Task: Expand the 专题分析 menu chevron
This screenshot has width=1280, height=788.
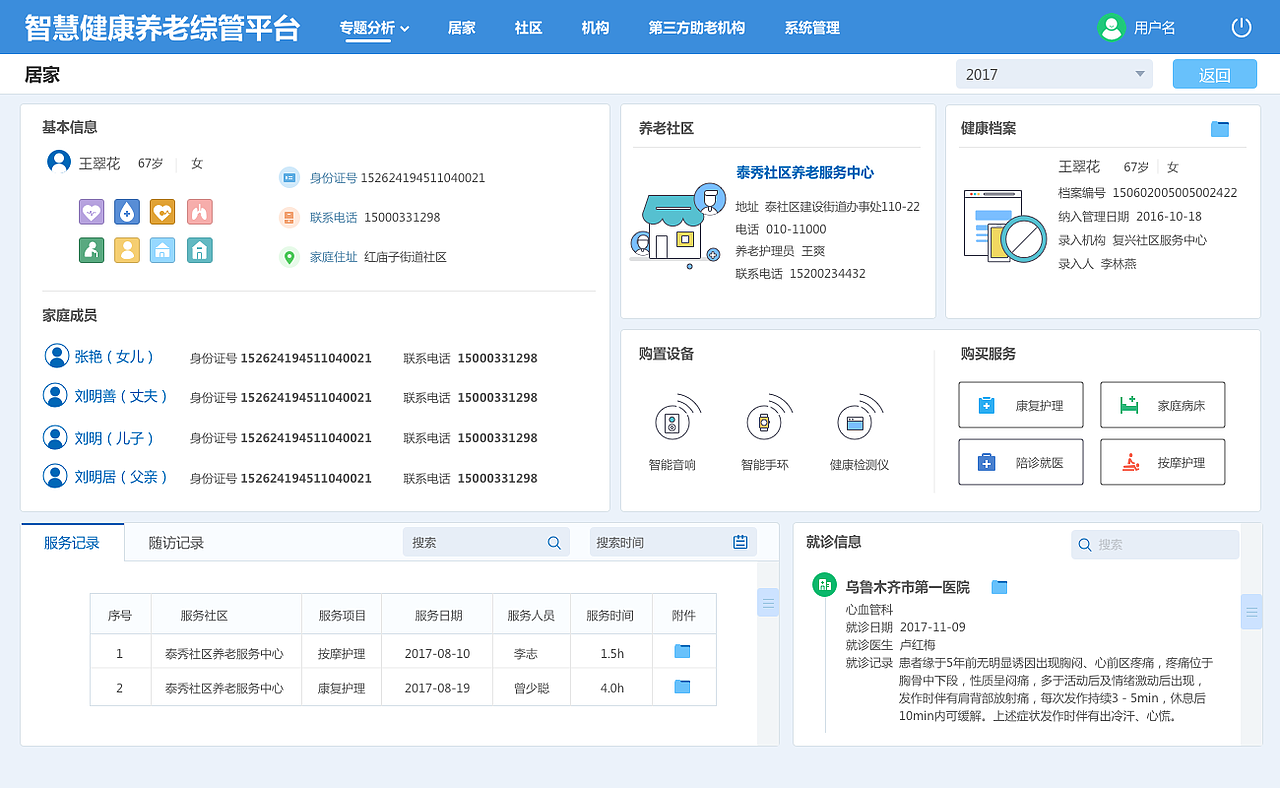Action: [x=406, y=28]
